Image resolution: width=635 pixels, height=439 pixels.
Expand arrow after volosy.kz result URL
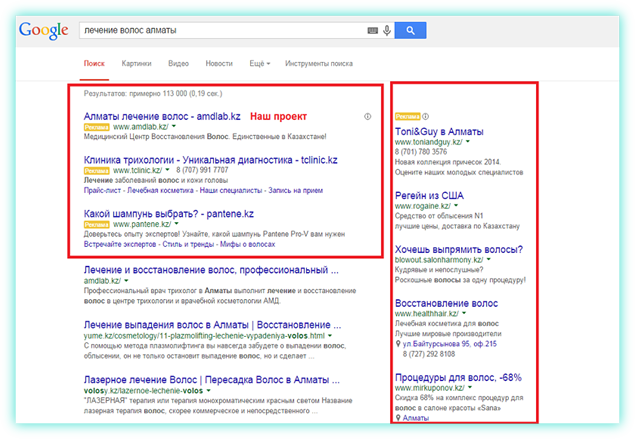209,390
